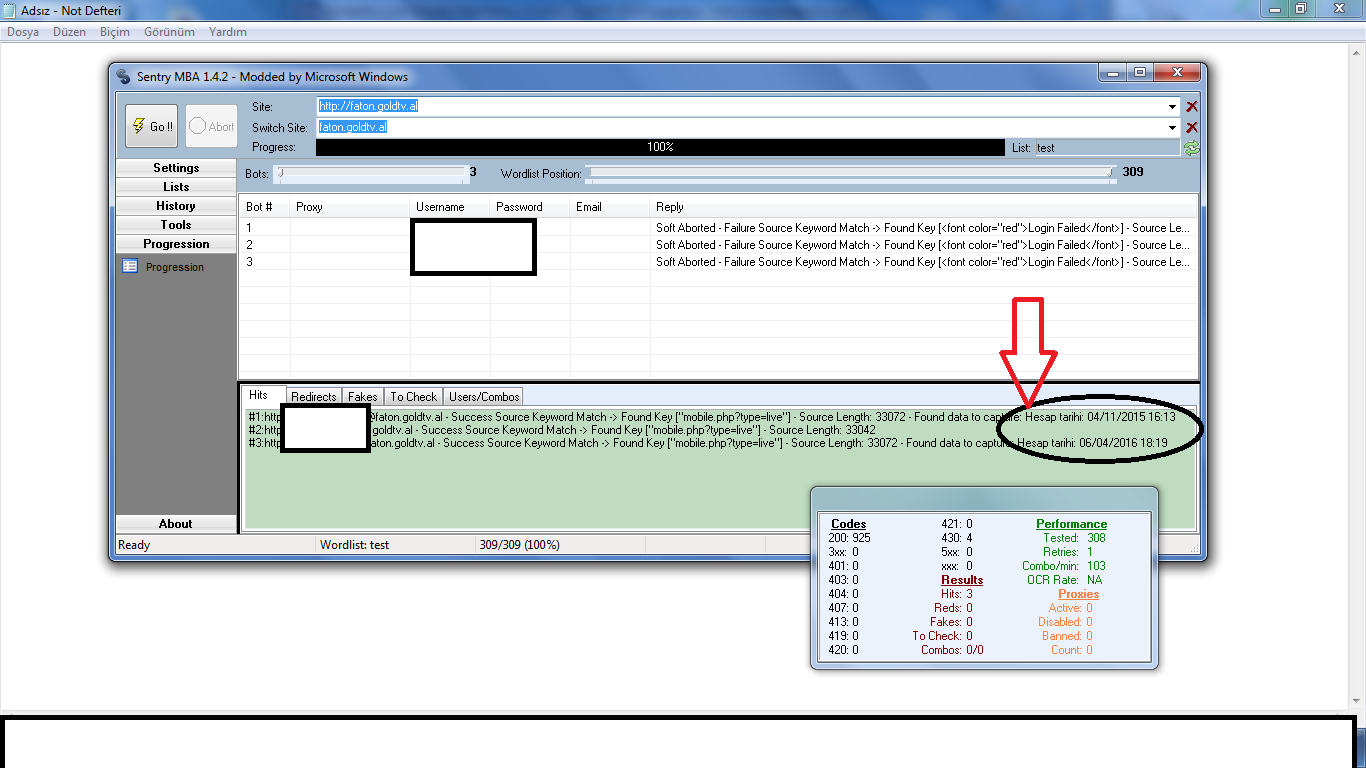Expand the Site URL dropdown arrow

coord(1172,106)
